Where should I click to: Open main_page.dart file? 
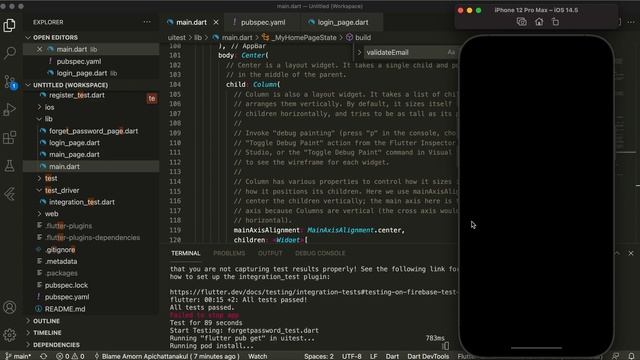click(x=74, y=155)
